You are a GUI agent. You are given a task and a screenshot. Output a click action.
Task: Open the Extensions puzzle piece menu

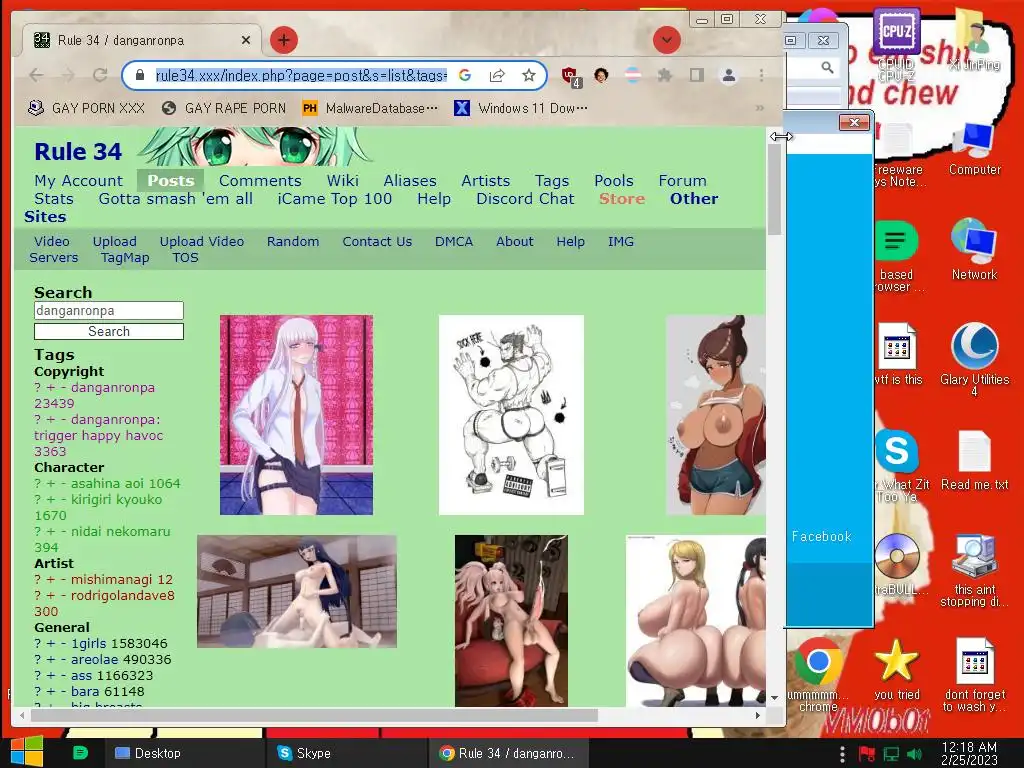(665, 75)
